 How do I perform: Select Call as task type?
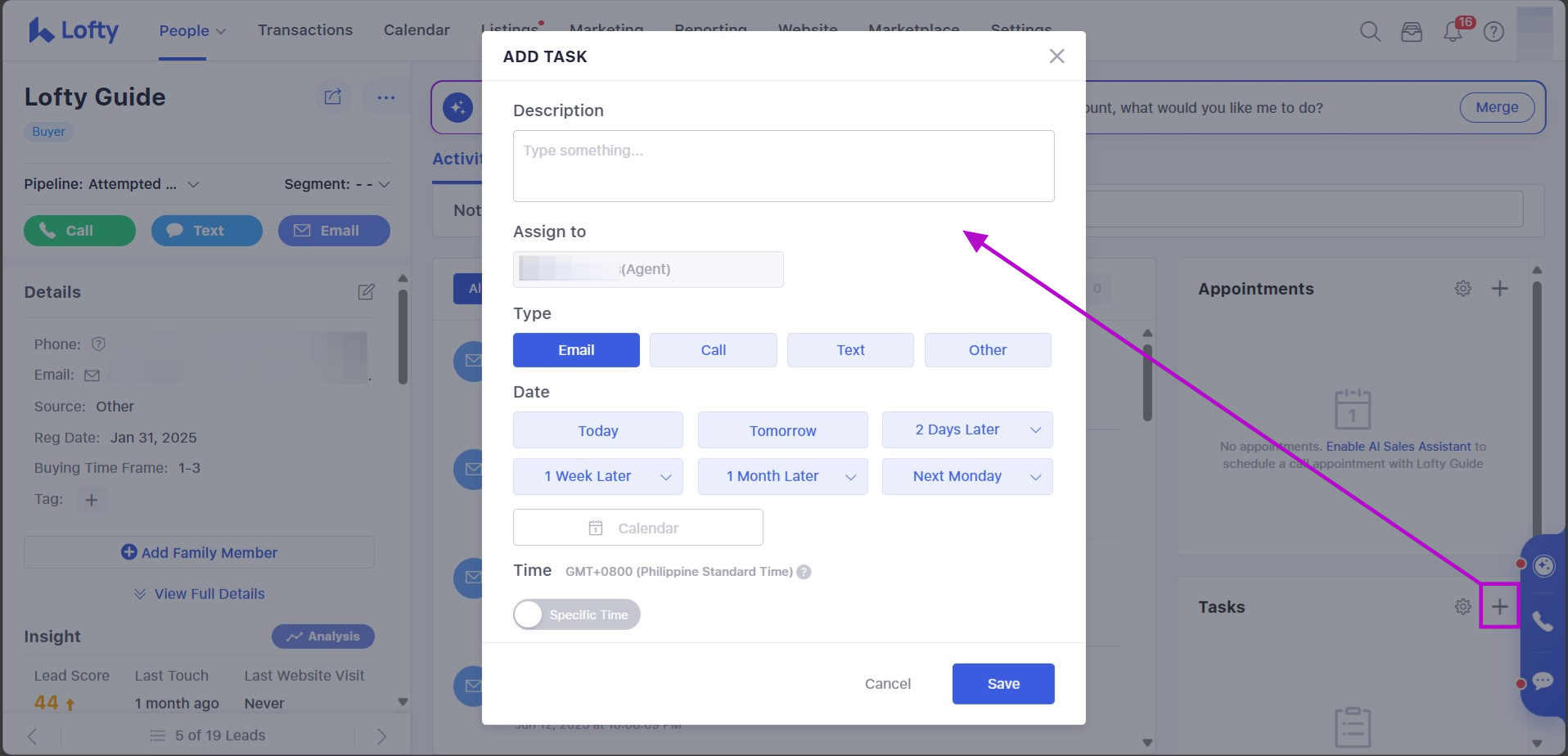pyautogui.click(x=713, y=350)
